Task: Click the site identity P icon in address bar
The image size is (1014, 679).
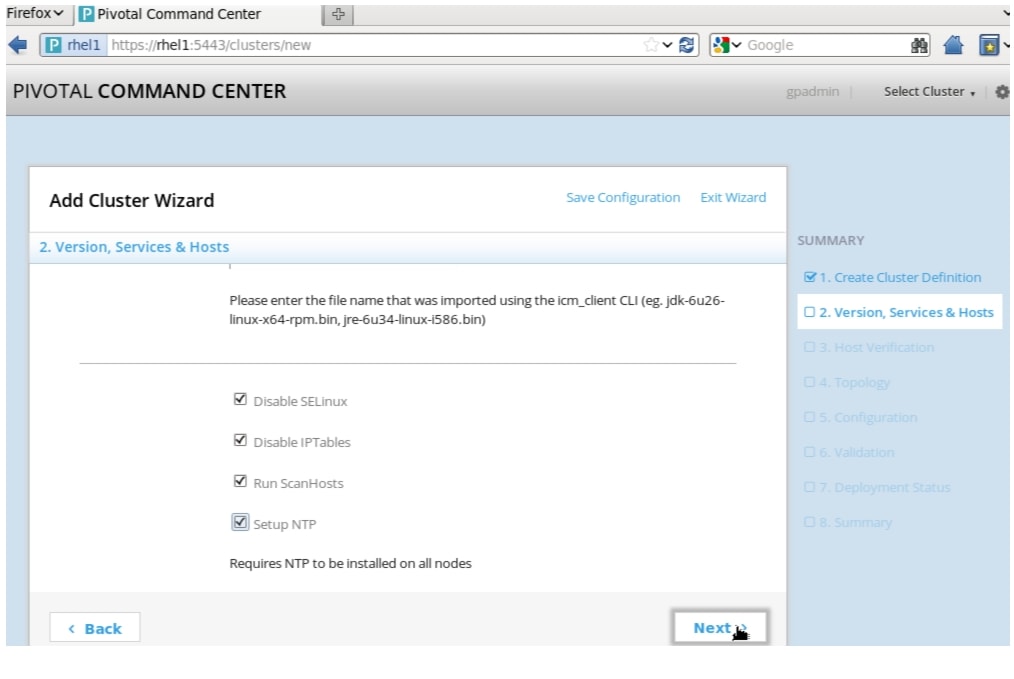Action: point(54,45)
